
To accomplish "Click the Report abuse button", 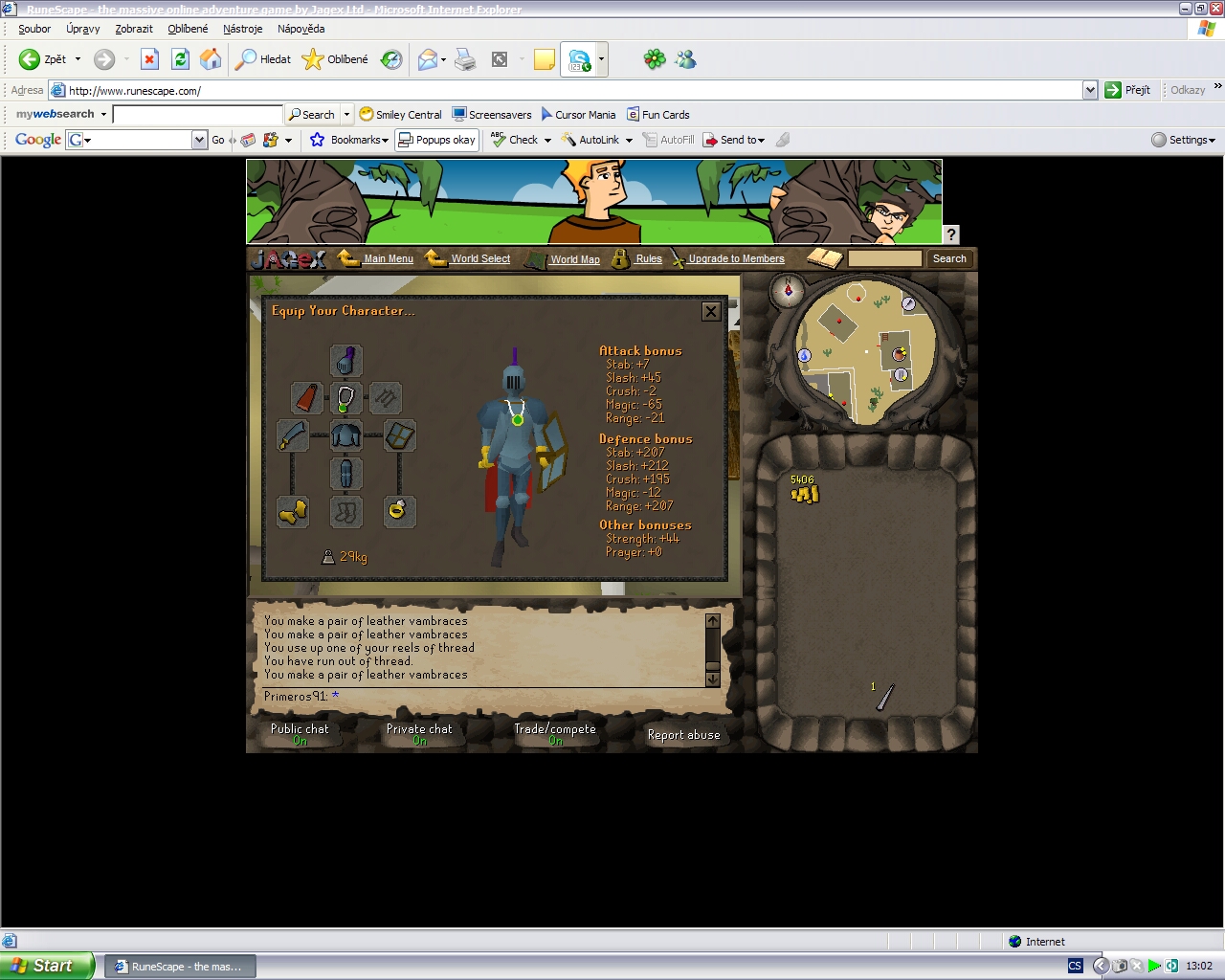I will tap(683, 735).
